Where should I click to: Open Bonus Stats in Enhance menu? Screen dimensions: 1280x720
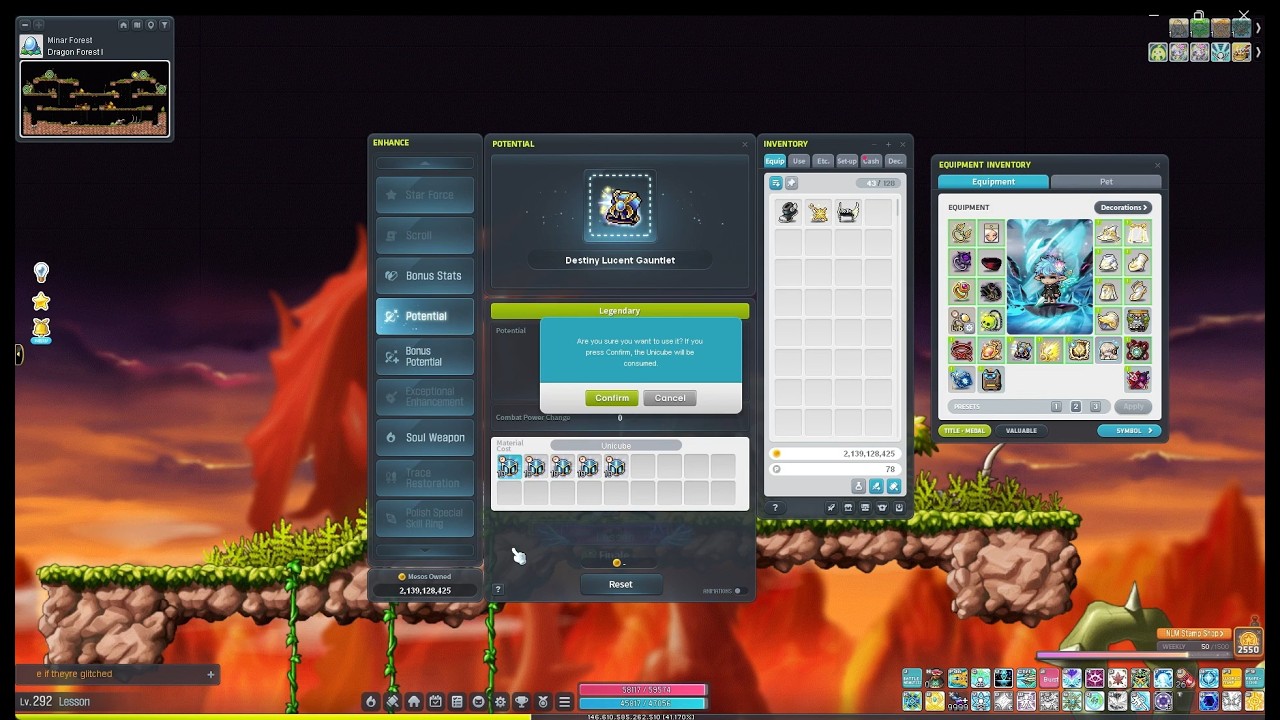[425, 276]
